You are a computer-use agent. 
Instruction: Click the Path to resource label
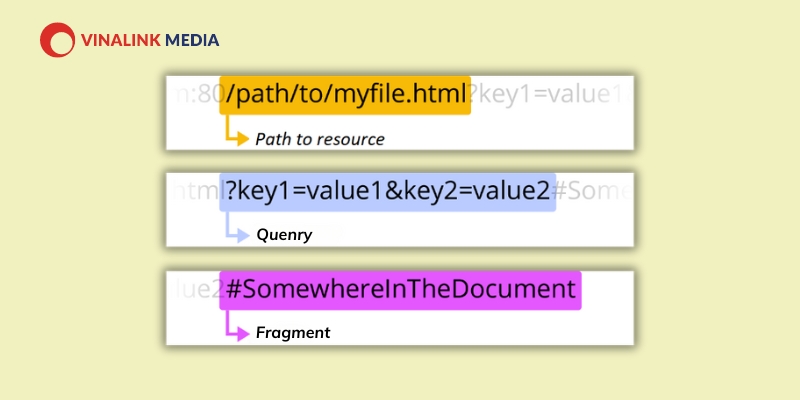pyautogui.click(x=320, y=139)
